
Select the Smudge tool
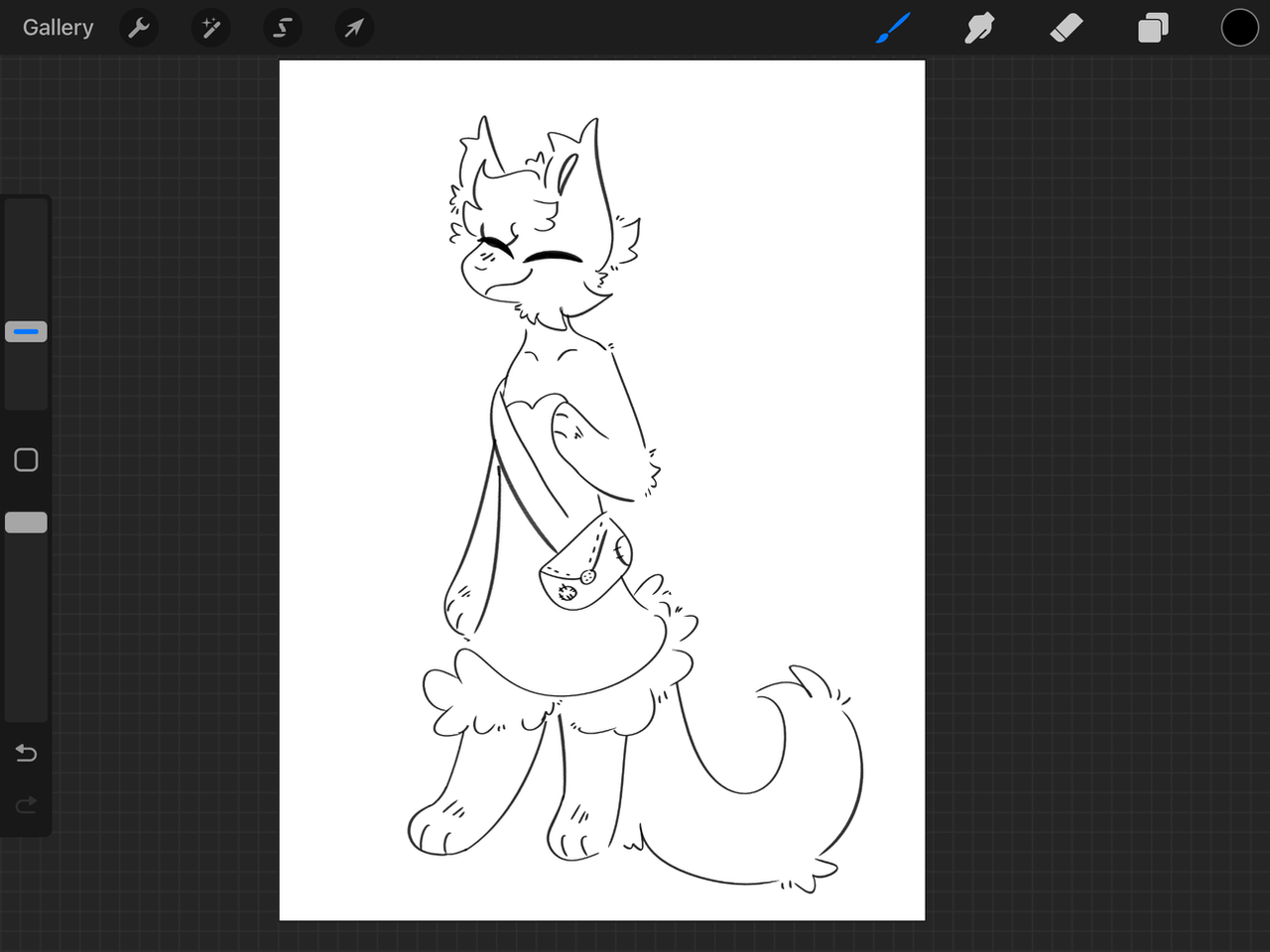pos(979,28)
